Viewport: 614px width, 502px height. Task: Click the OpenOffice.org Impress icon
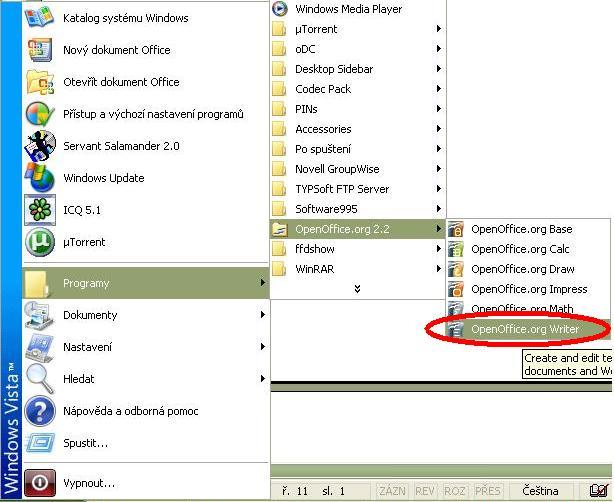tap(456, 289)
